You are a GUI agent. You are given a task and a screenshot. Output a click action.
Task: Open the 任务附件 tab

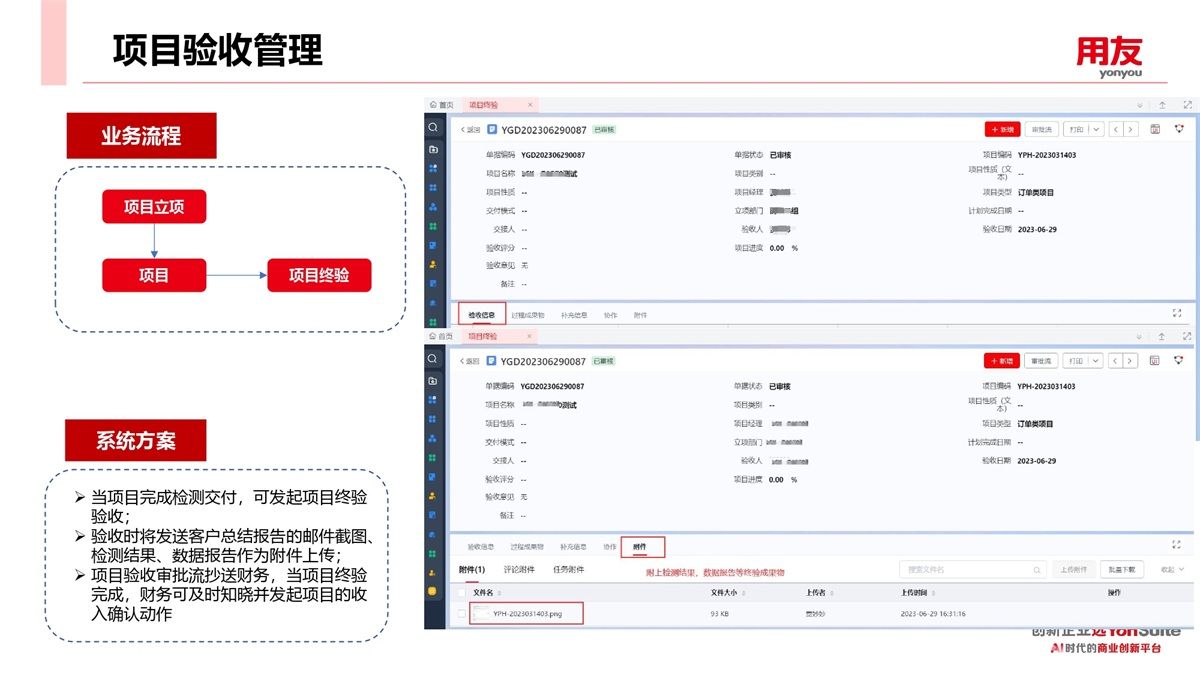[x=568, y=569]
